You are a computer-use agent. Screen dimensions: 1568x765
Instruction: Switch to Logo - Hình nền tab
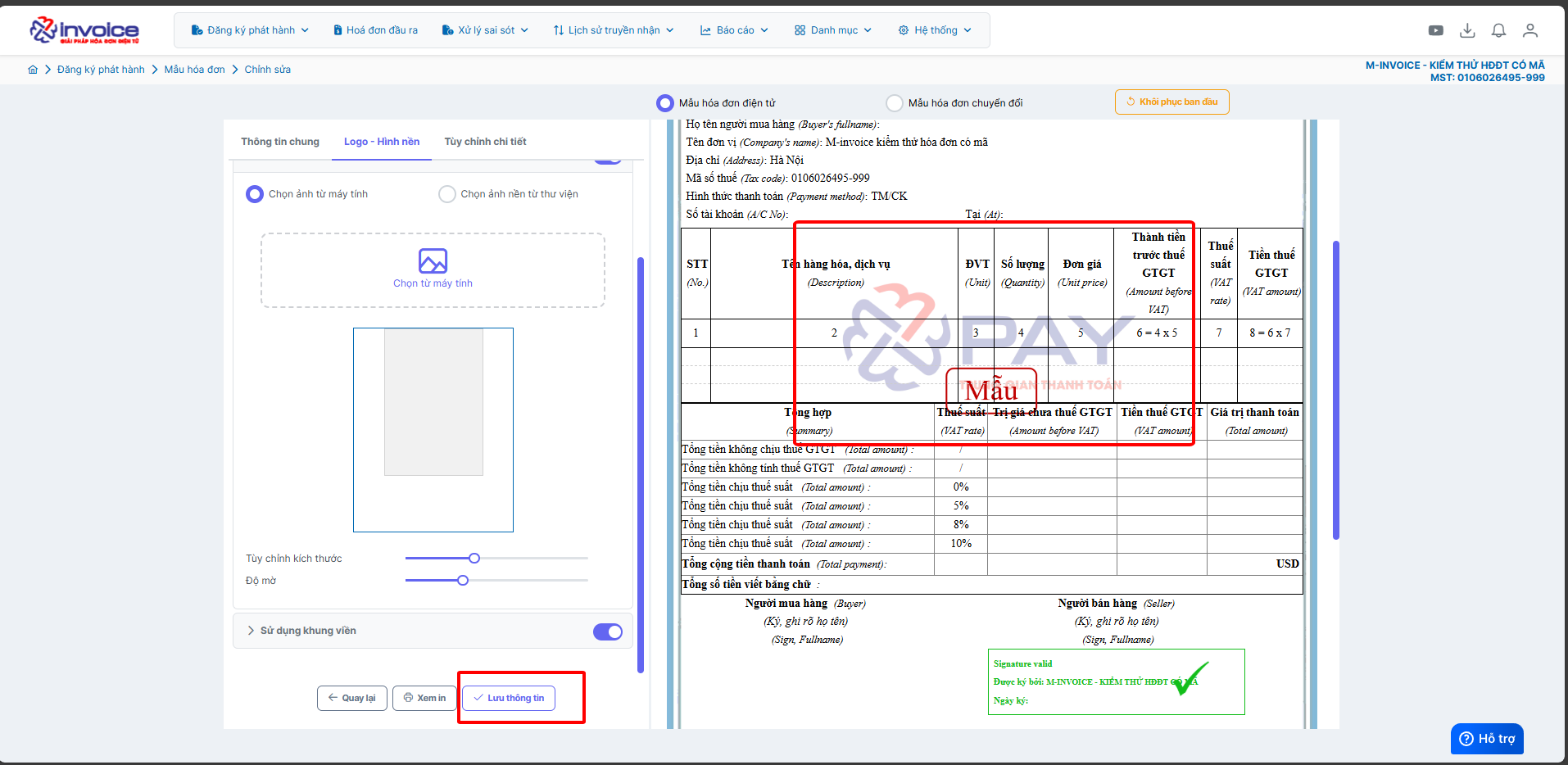[382, 142]
